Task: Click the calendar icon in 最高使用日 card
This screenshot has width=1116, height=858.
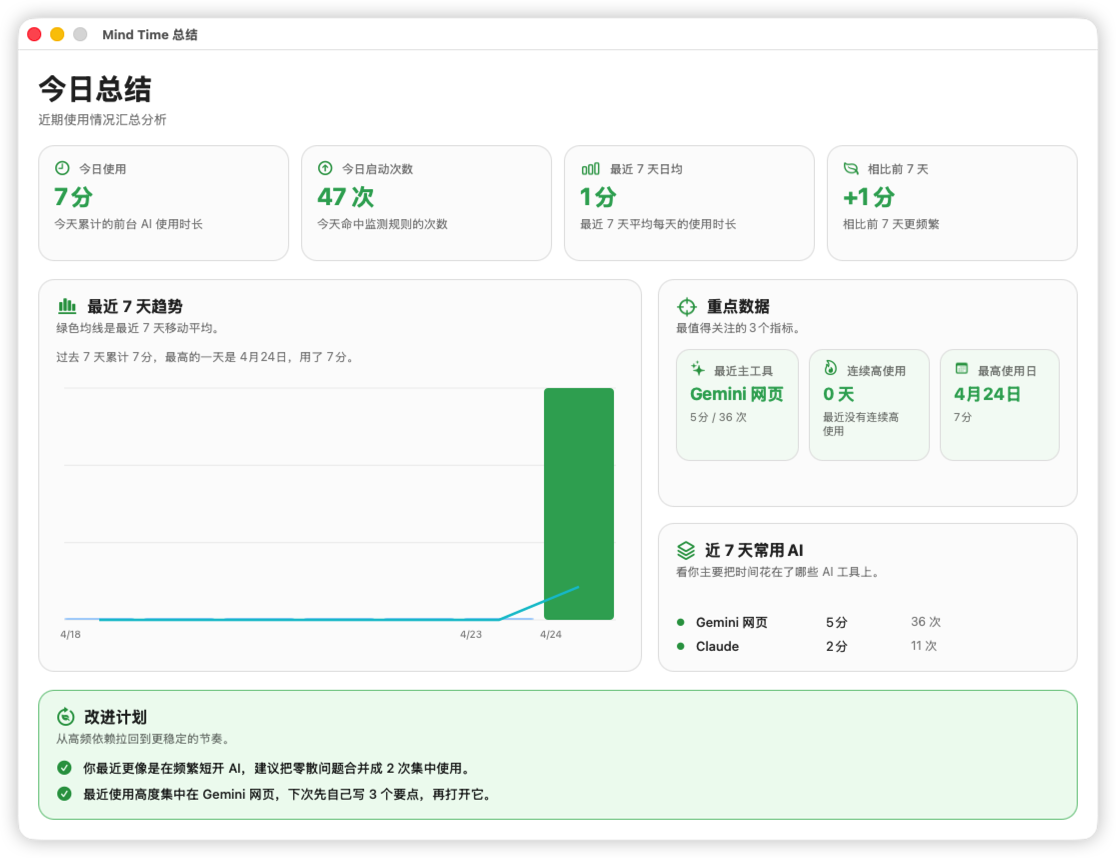Action: [x=962, y=369]
